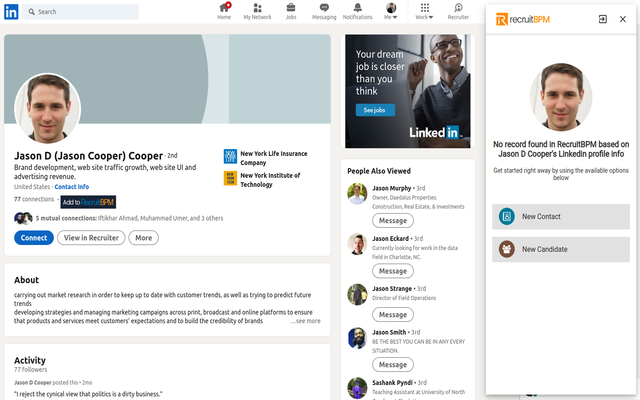The width and height of the screenshot is (640, 400).
Task: Click Jason Cooper's main profile photo
Action: point(47,108)
